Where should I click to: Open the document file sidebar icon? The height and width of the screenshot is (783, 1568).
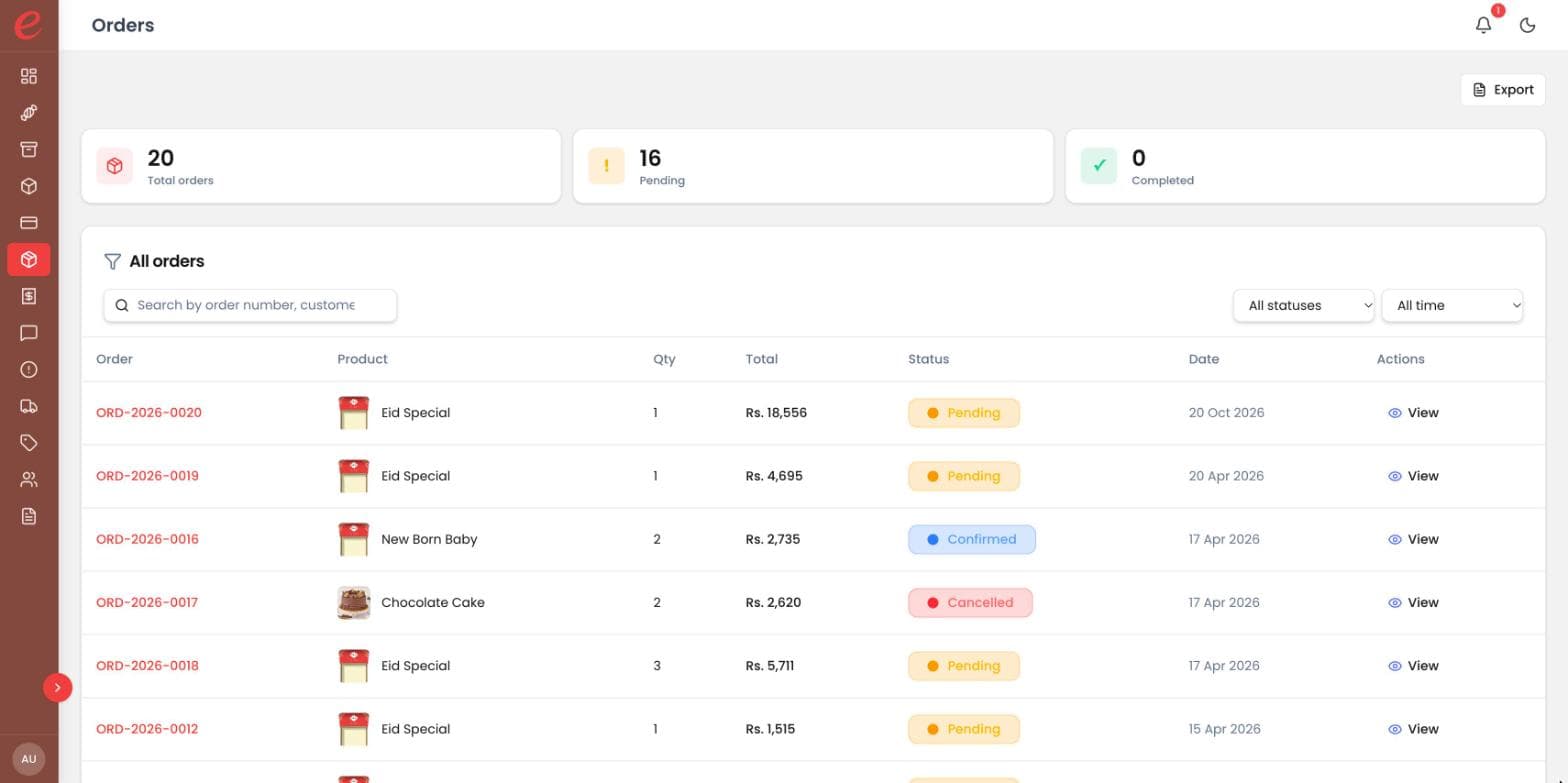[29, 516]
